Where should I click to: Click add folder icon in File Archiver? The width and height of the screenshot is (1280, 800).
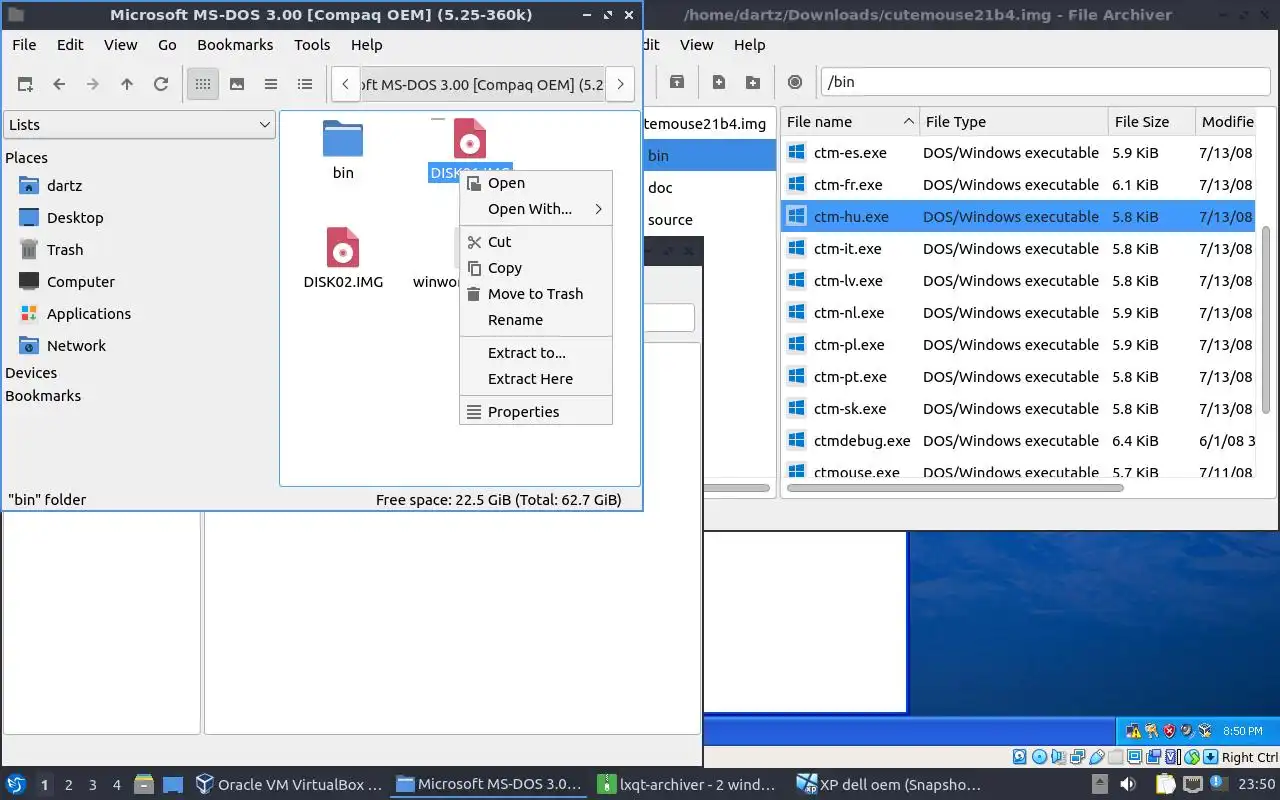pyautogui.click(x=753, y=82)
